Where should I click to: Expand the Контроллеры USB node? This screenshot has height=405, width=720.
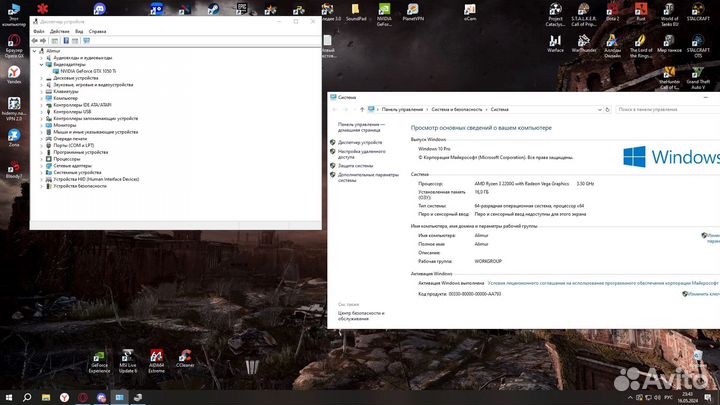pos(41,112)
